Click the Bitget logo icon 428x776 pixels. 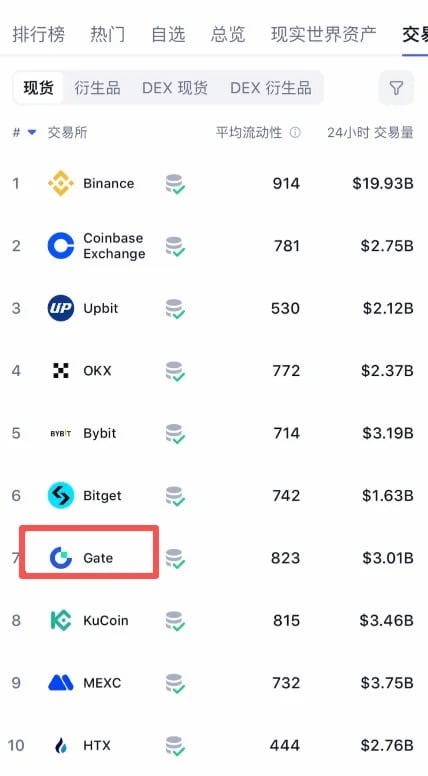tap(61, 495)
